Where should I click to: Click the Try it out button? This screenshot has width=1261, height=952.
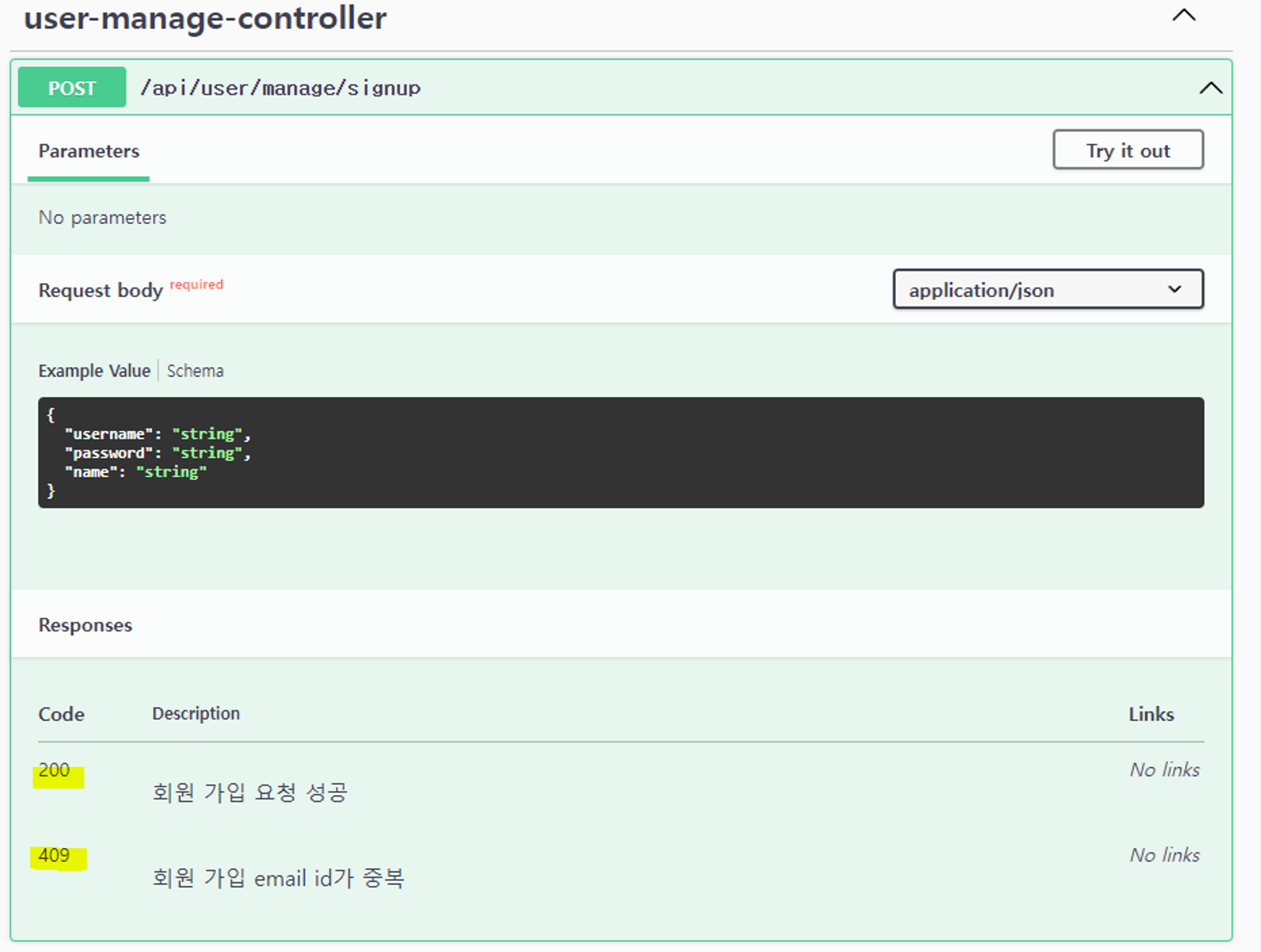1127,150
